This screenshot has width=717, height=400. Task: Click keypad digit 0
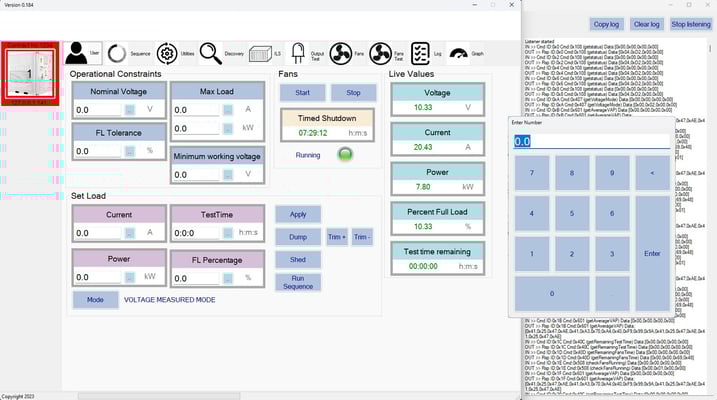(552, 293)
